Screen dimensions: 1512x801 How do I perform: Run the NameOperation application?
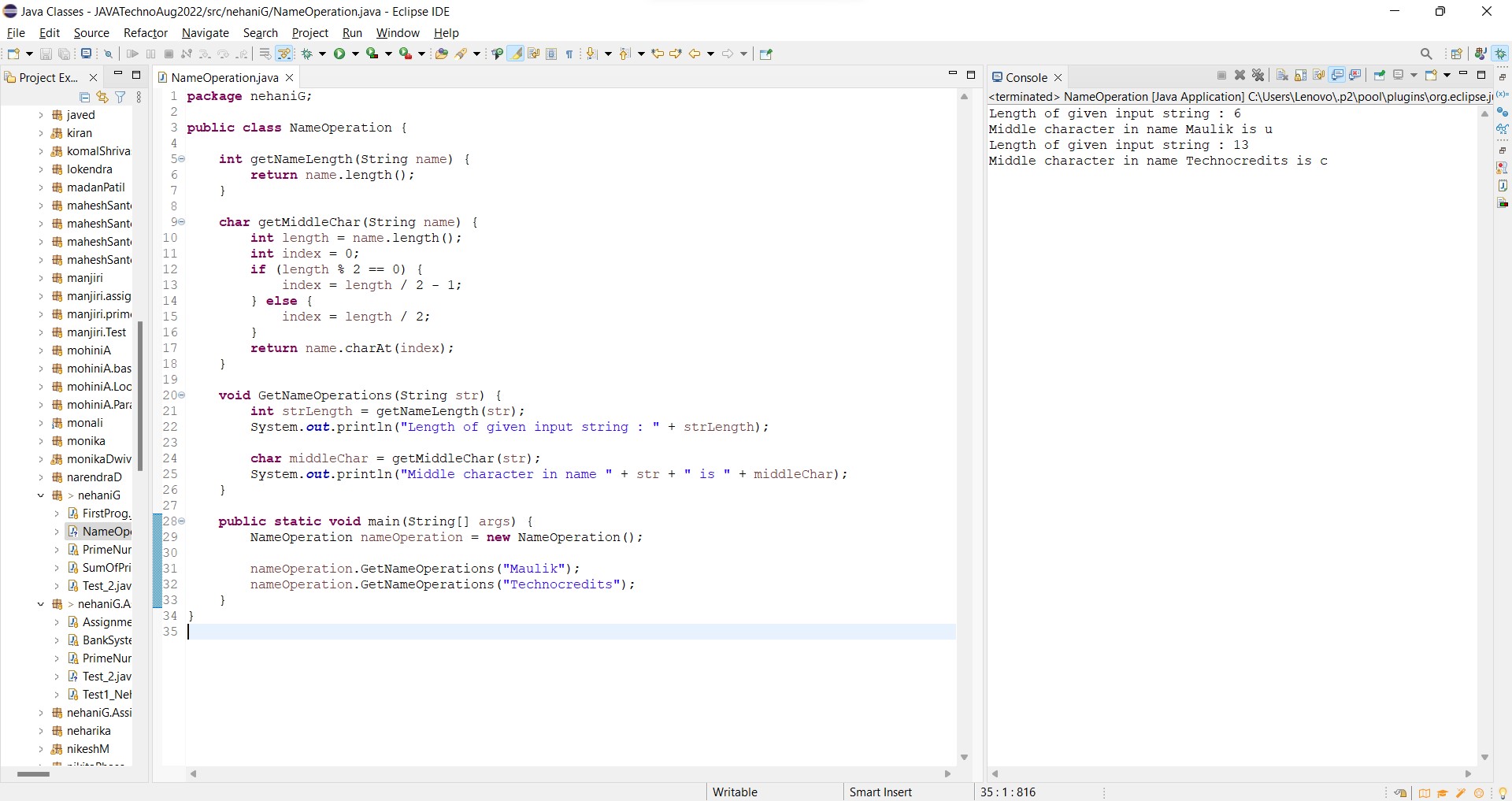point(340,54)
